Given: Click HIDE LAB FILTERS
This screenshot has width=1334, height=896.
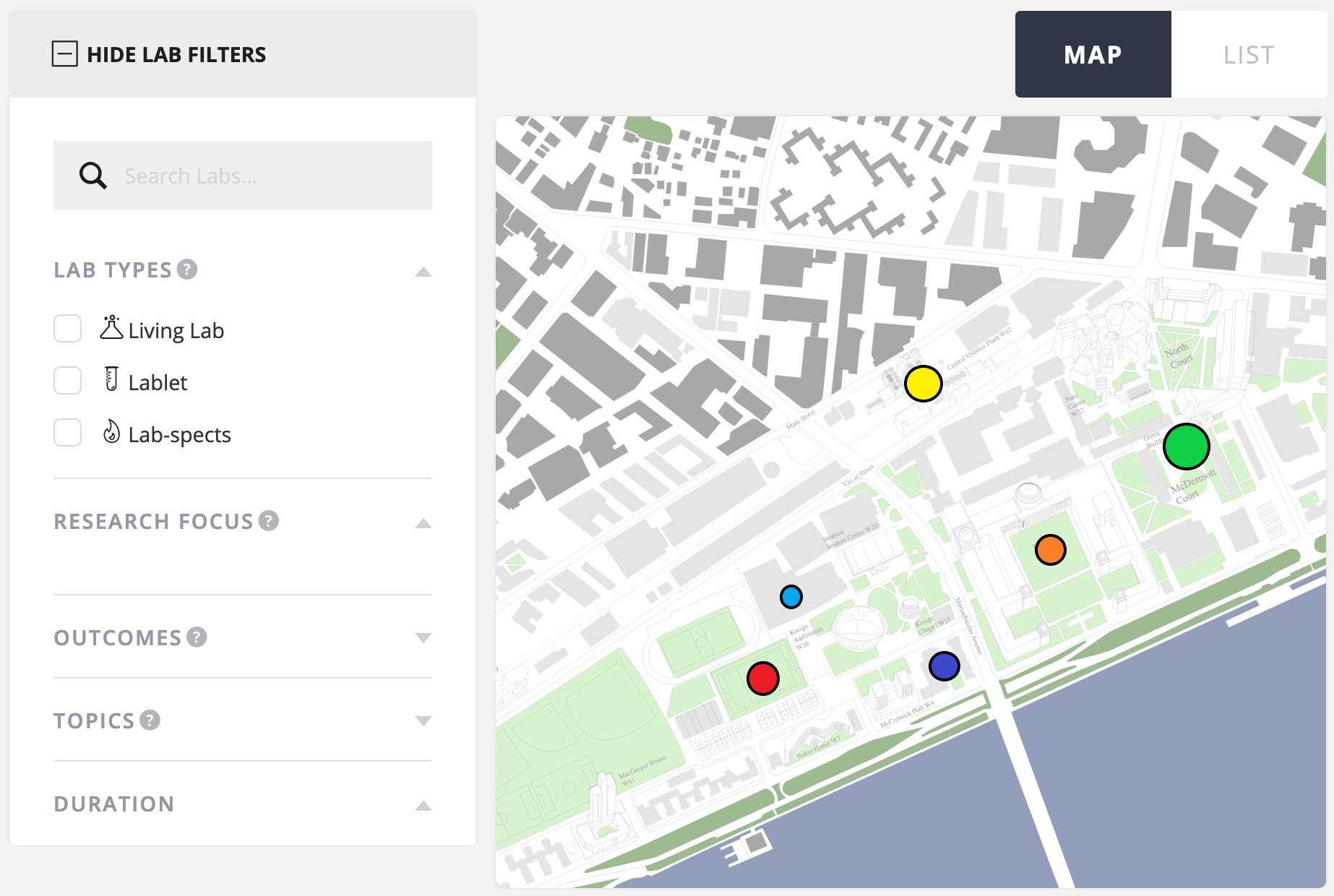Looking at the screenshot, I should 176,53.
